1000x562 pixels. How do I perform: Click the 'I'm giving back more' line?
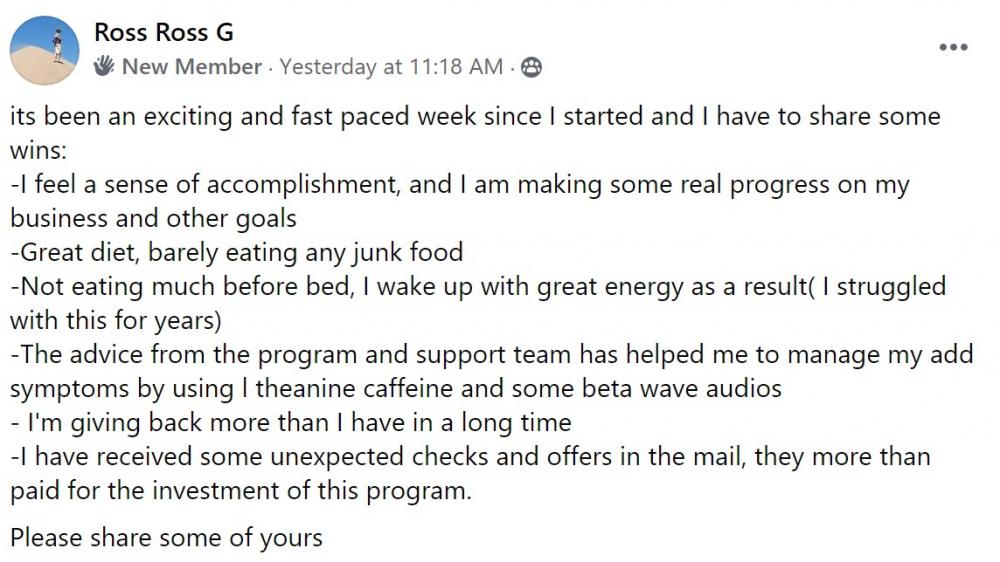pos(291,423)
